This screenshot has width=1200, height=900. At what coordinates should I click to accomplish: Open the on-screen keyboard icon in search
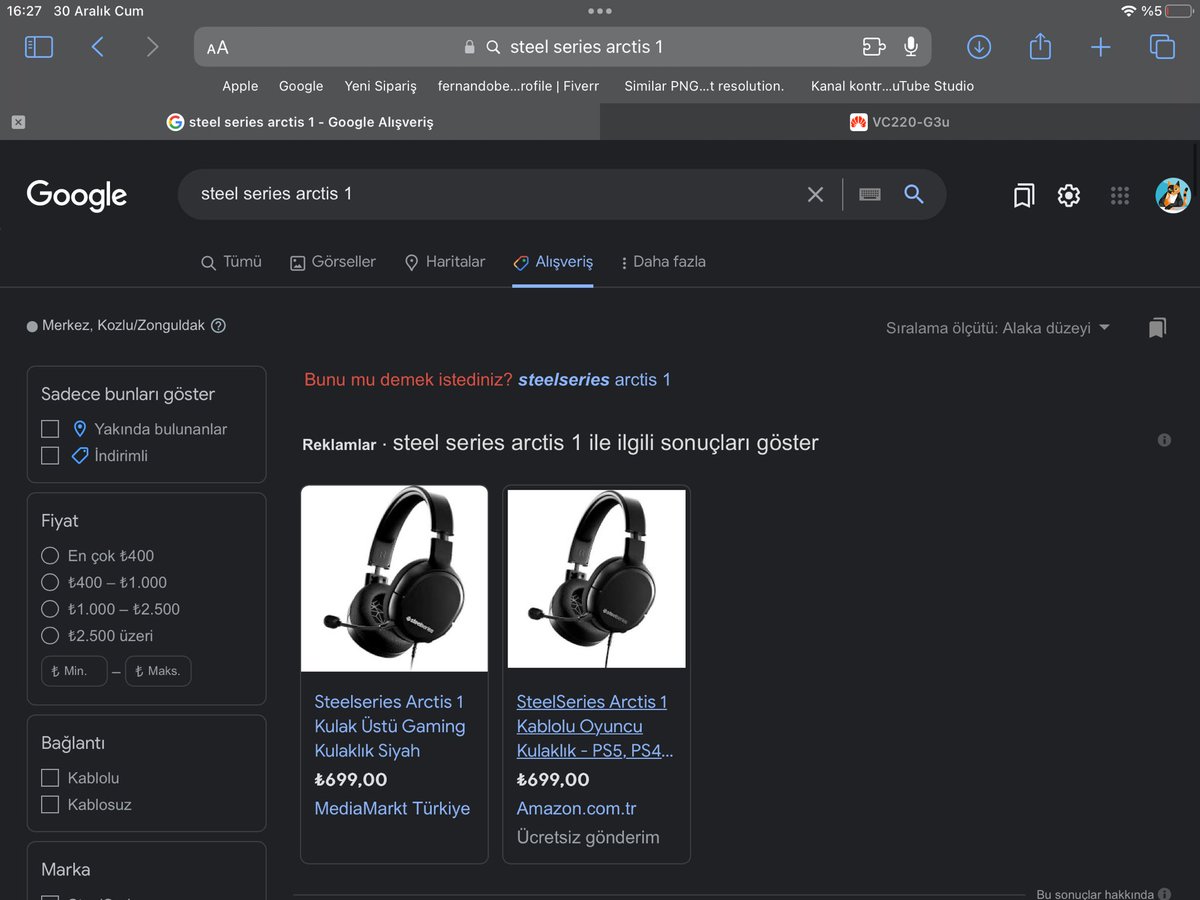pos(870,195)
